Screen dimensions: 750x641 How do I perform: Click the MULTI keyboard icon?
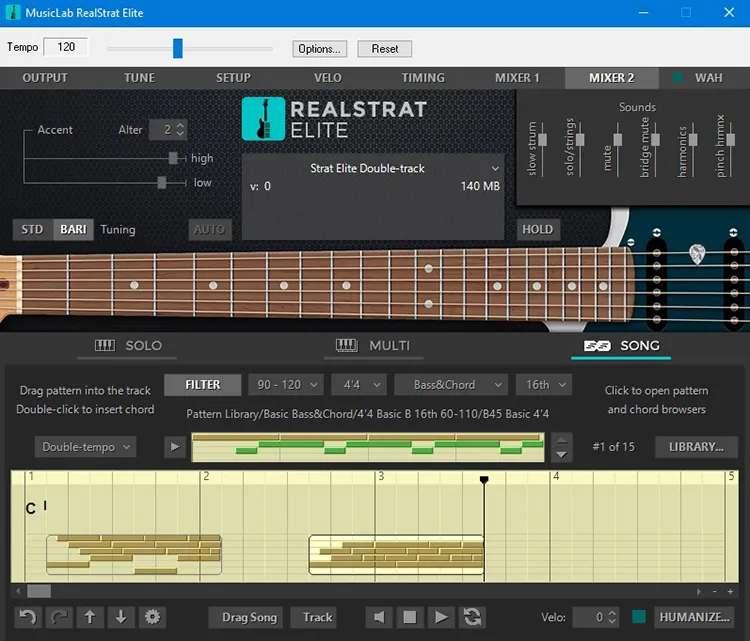(347, 345)
